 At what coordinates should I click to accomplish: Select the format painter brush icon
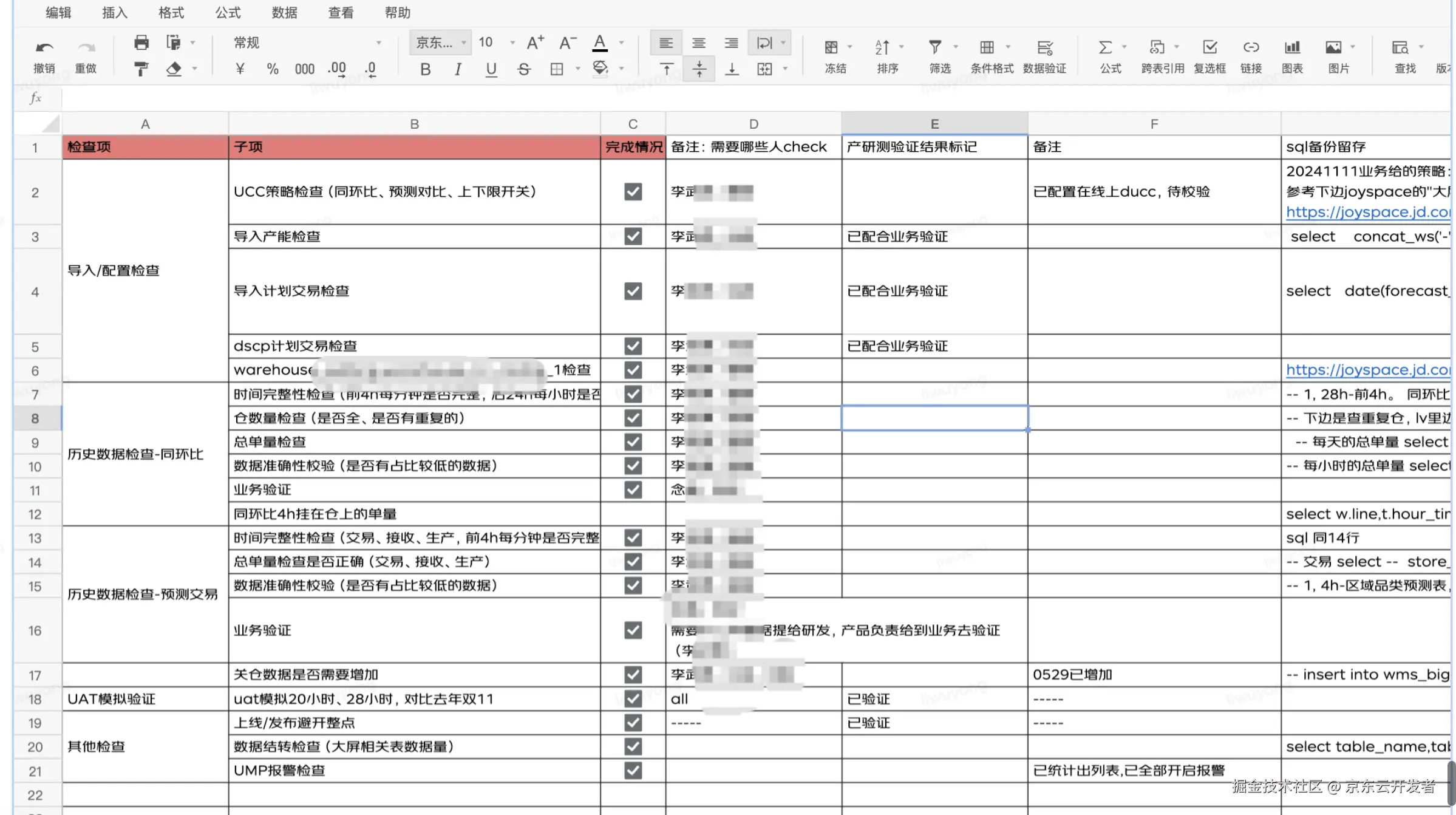pos(141,69)
